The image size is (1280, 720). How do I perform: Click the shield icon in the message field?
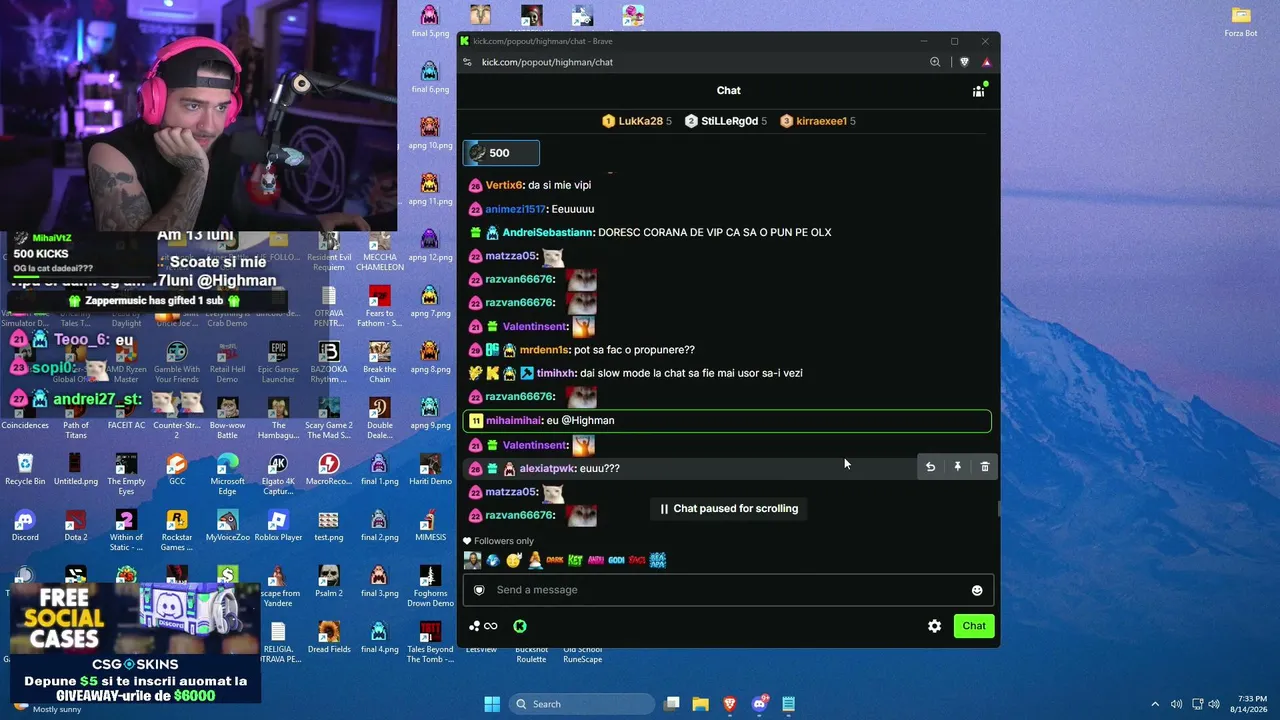pyautogui.click(x=479, y=590)
